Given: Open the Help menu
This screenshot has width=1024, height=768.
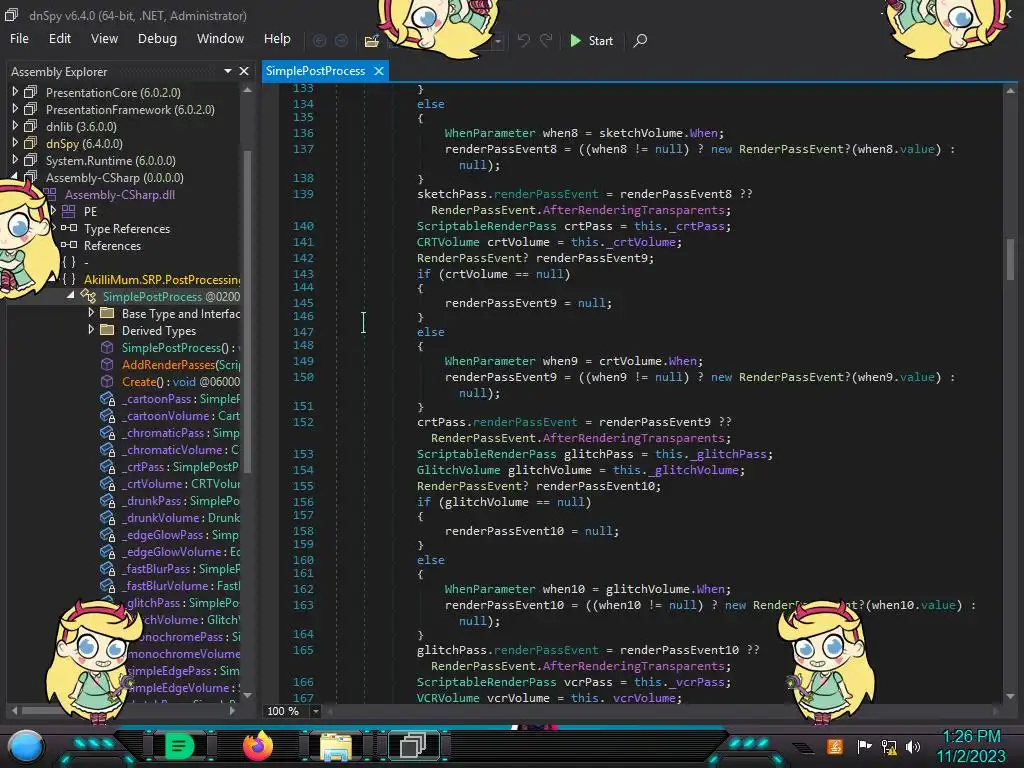Looking at the screenshot, I should tap(277, 39).
